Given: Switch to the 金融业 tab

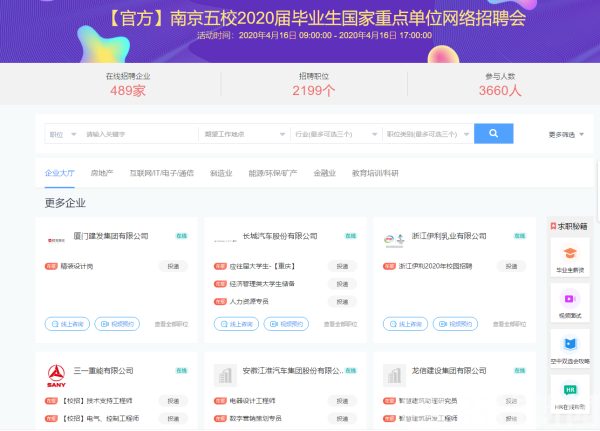Looking at the screenshot, I should [x=324, y=173].
